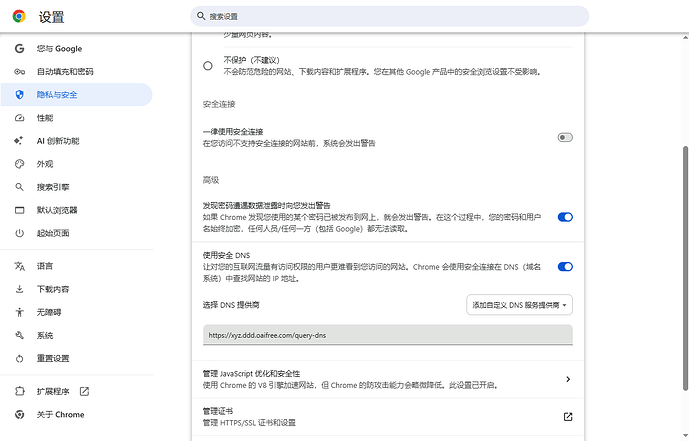The image size is (689, 441).
Task: Toggle password leak warning switch
Action: coord(565,217)
